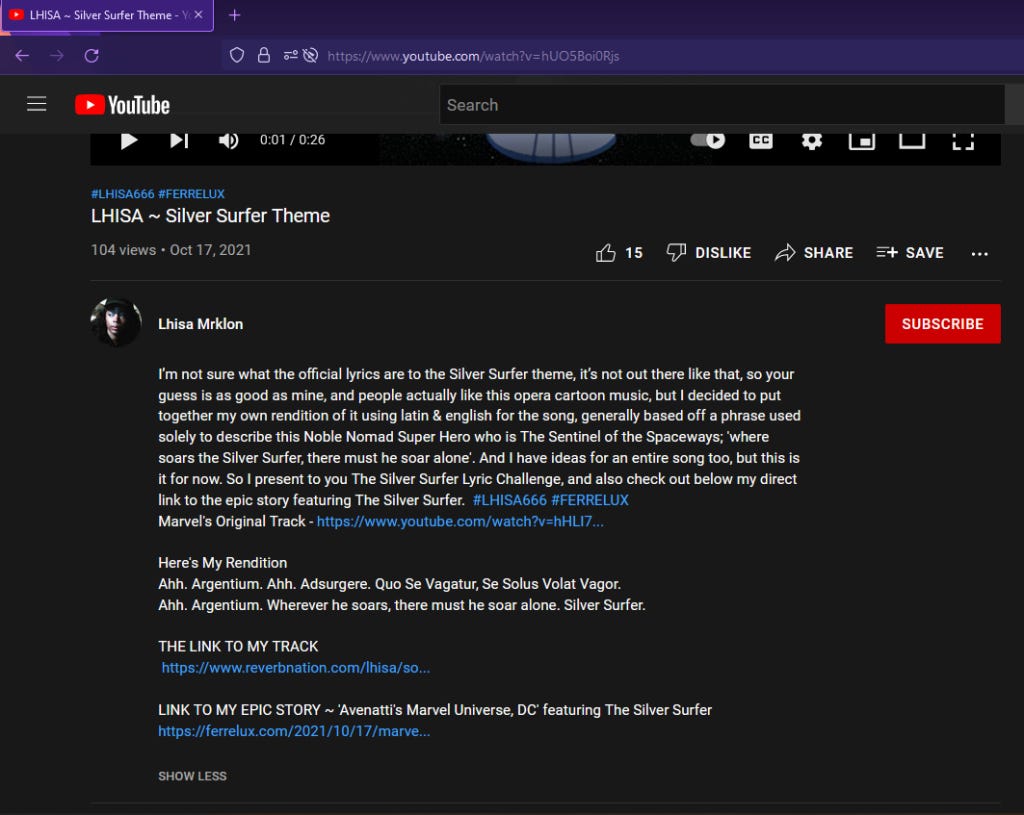Image resolution: width=1024 pixels, height=815 pixels.
Task: Click the browser back arrow
Action: [22, 56]
